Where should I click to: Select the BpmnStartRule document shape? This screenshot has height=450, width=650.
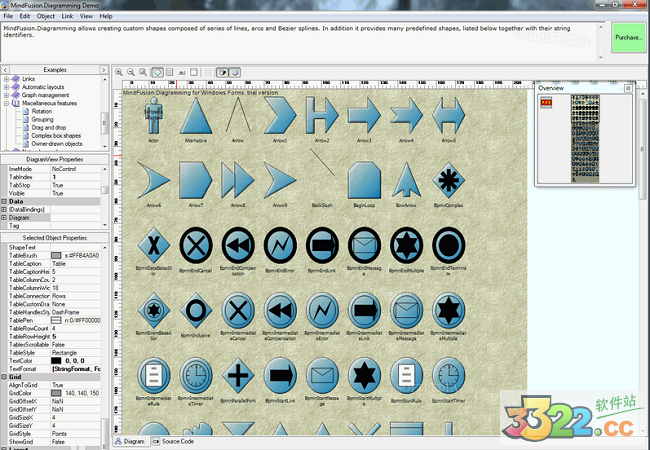407,376
